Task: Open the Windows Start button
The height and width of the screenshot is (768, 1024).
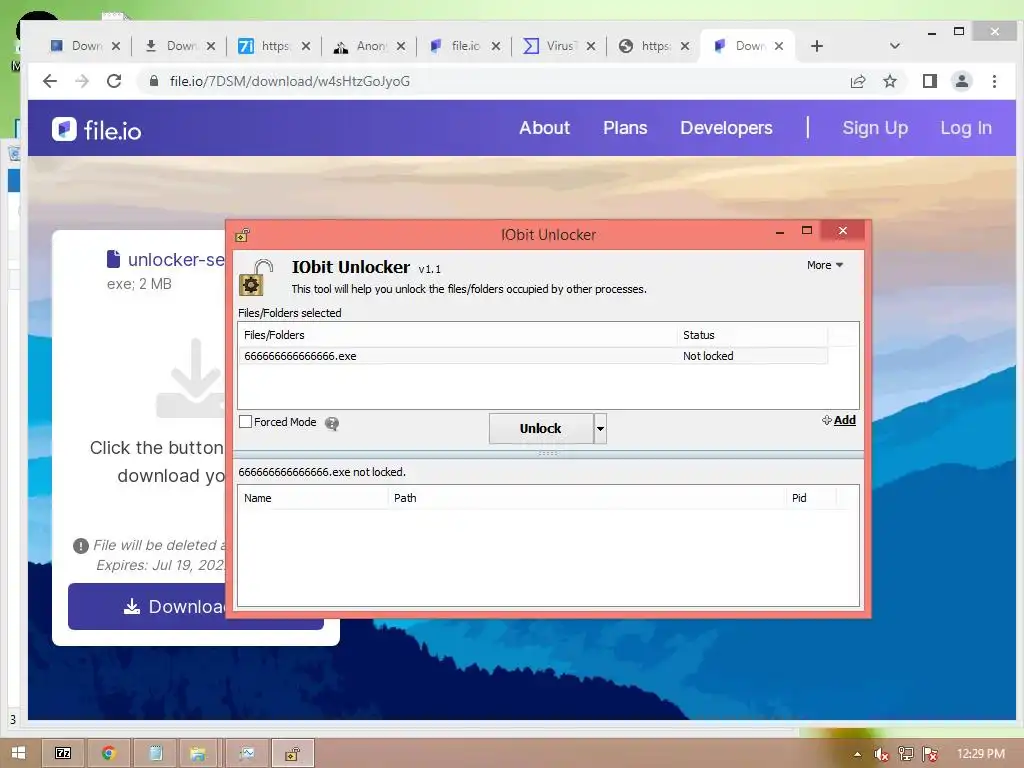Action: point(18,753)
